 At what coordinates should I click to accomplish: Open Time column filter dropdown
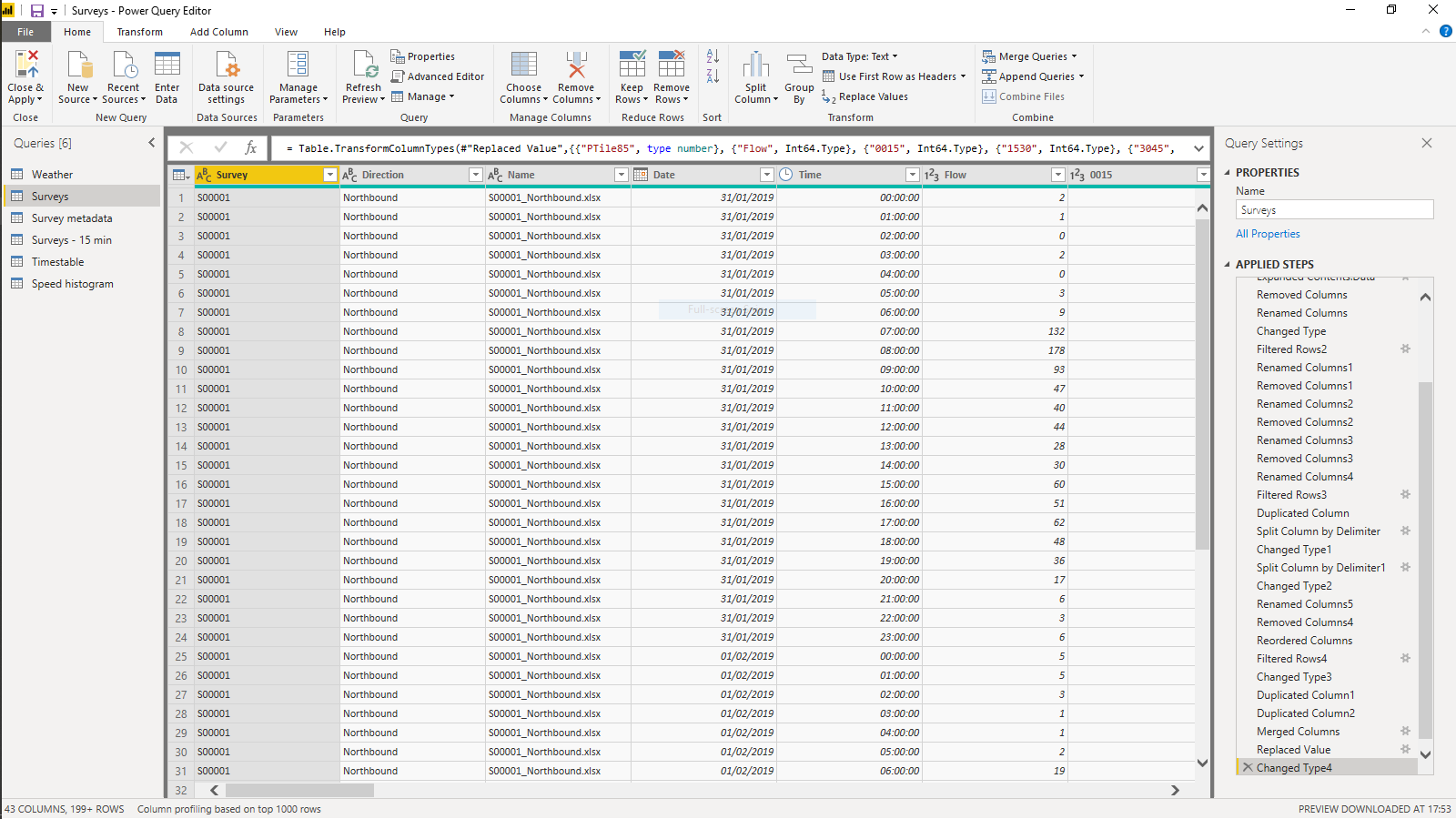[912, 175]
